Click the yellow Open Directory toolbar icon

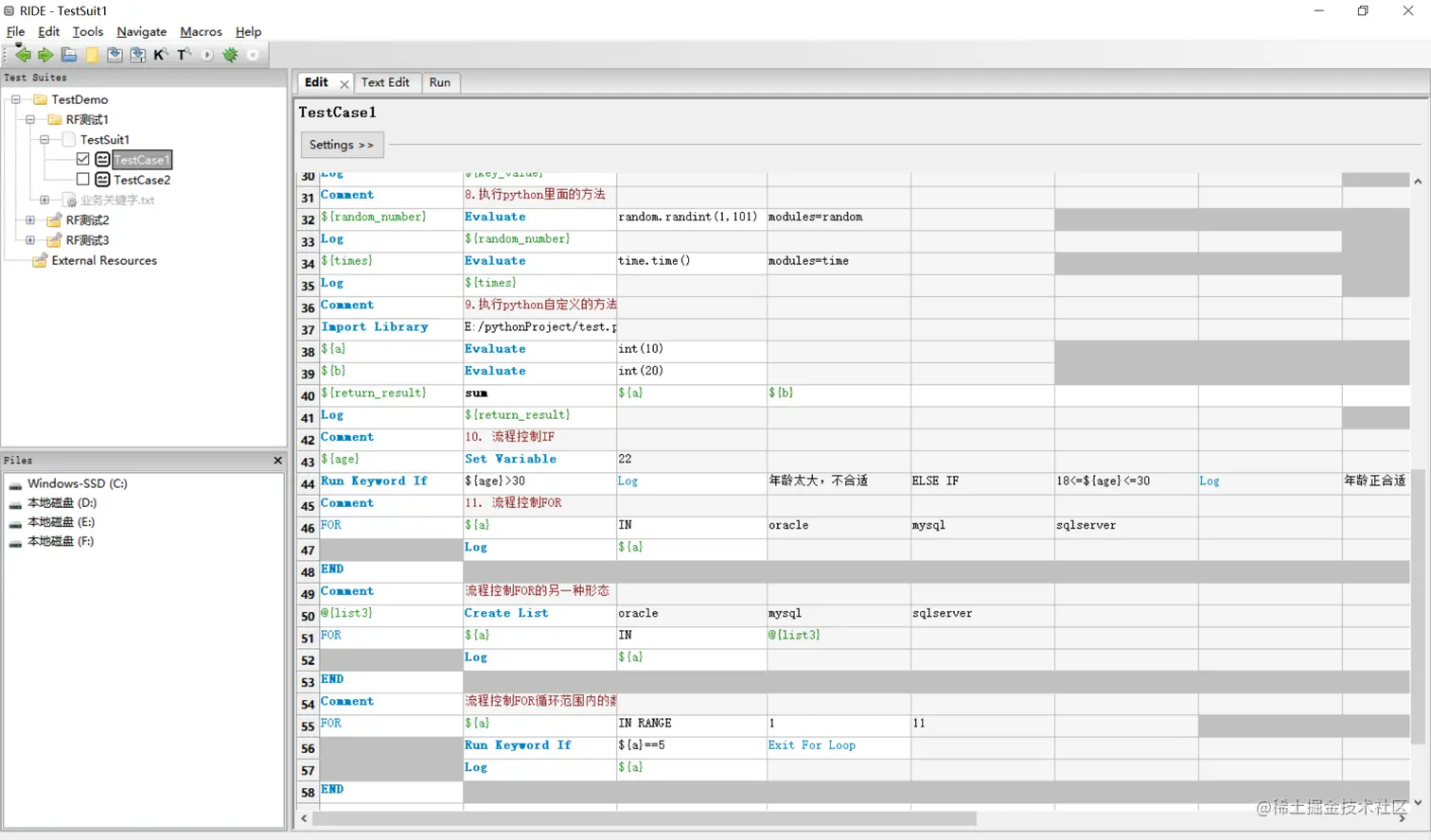tap(92, 55)
